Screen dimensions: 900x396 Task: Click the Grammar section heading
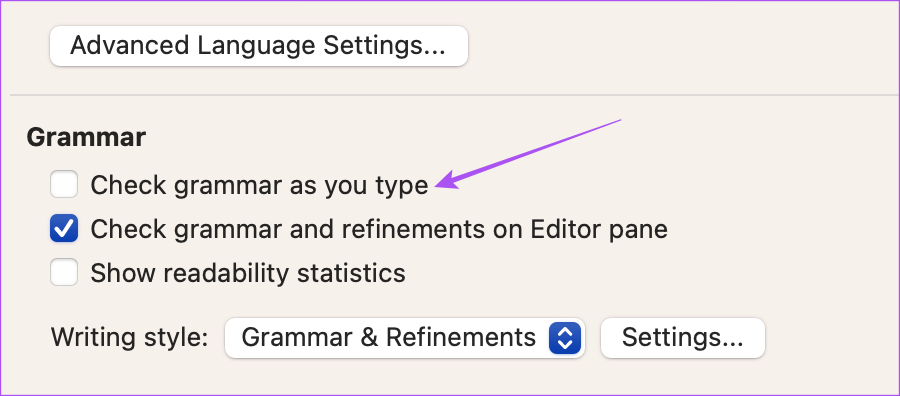(86, 138)
